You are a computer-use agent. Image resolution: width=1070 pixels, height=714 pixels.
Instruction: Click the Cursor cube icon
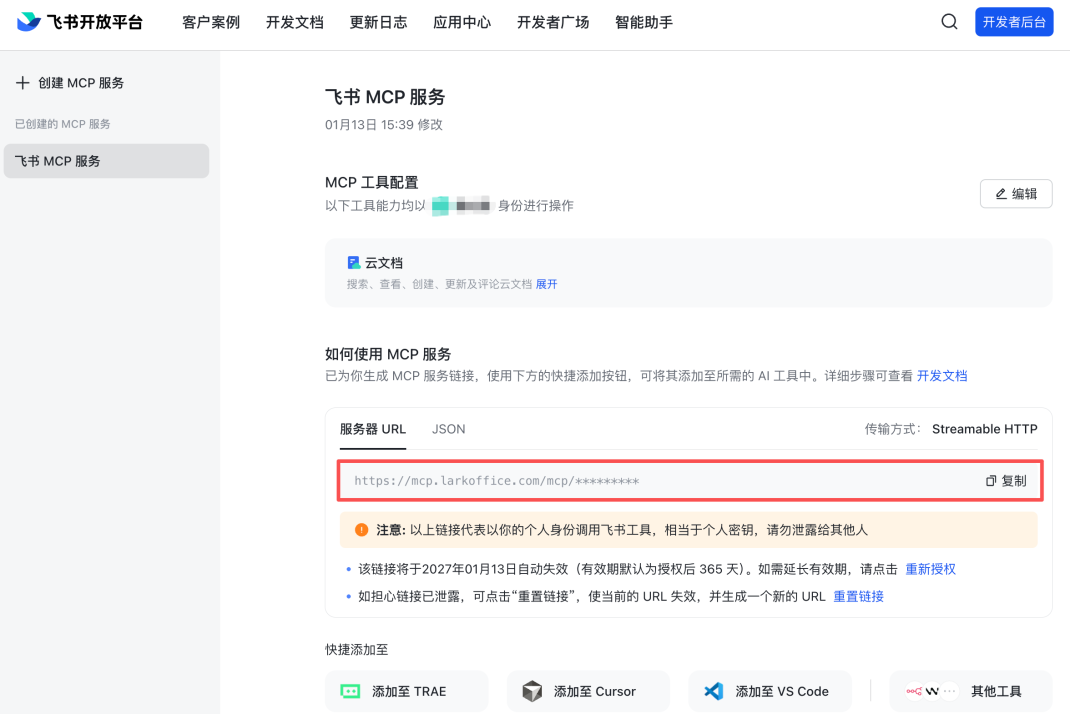pos(532,691)
